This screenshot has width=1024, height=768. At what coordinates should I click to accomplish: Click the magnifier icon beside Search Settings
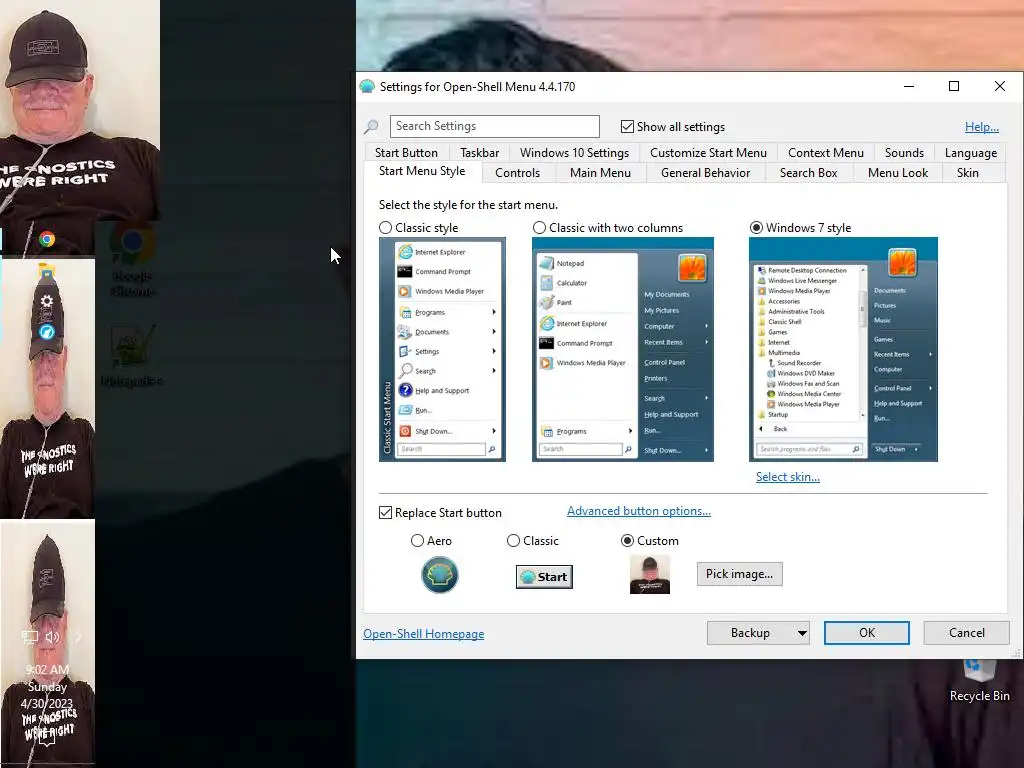pyautogui.click(x=372, y=126)
